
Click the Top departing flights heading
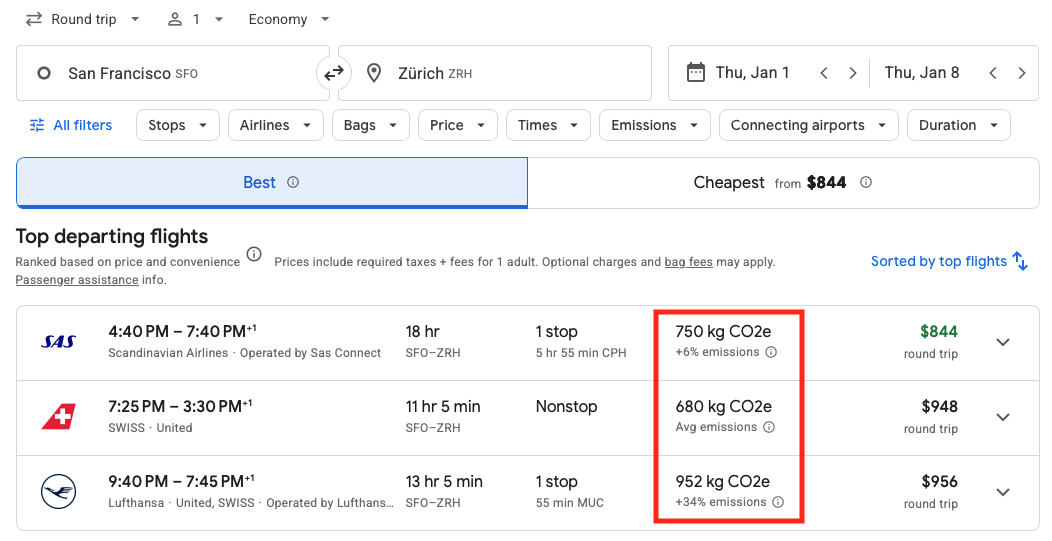[112, 236]
